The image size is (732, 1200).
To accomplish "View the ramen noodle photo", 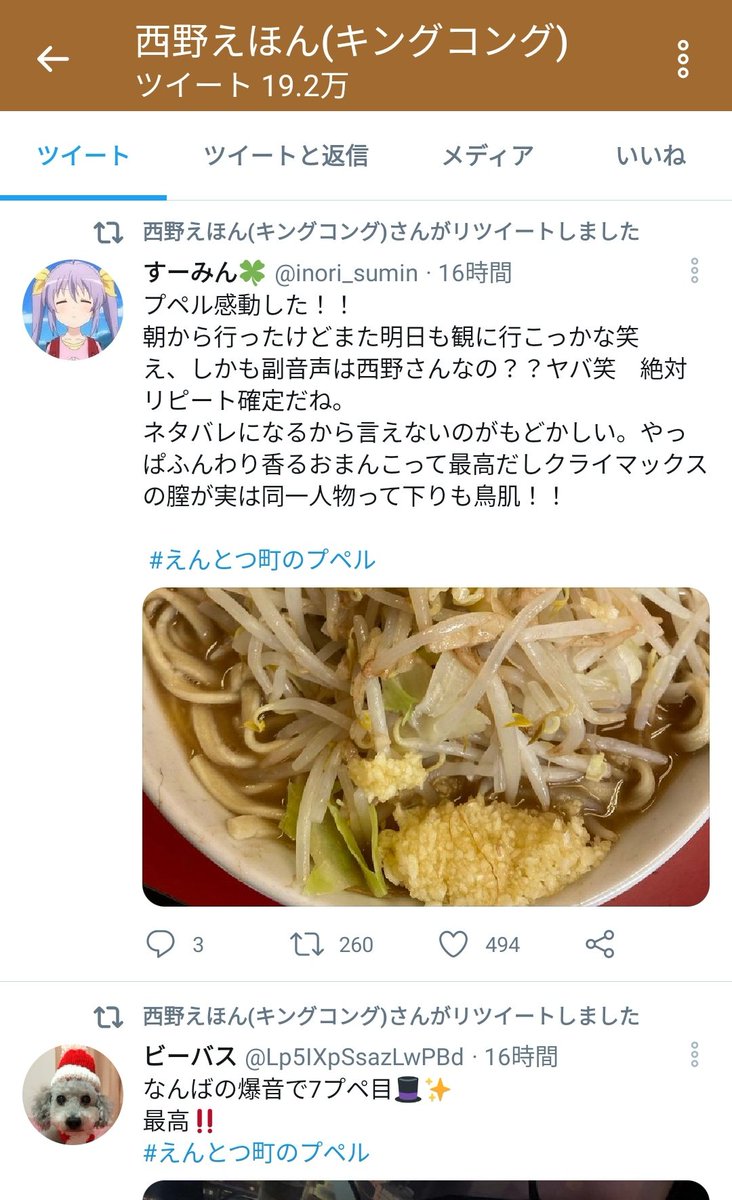I will (x=426, y=746).
